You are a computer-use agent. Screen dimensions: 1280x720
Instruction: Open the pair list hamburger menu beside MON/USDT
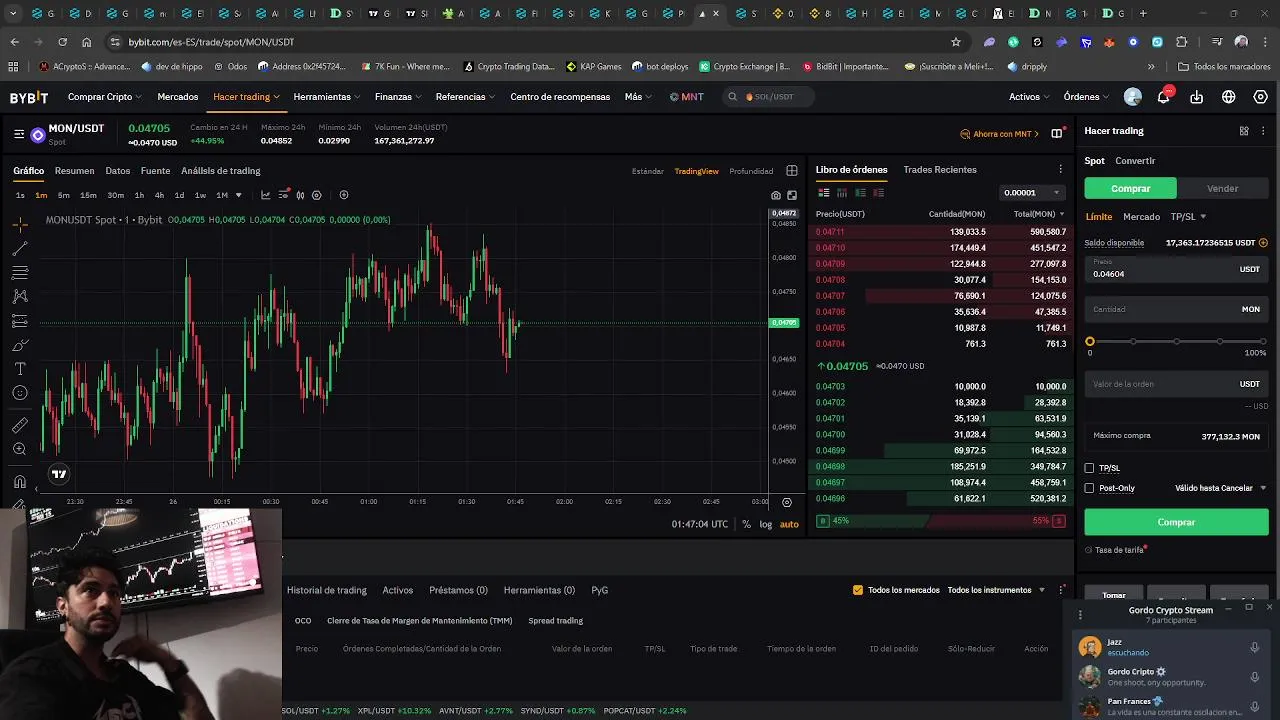pyautogui.click(x=19, y=134)
